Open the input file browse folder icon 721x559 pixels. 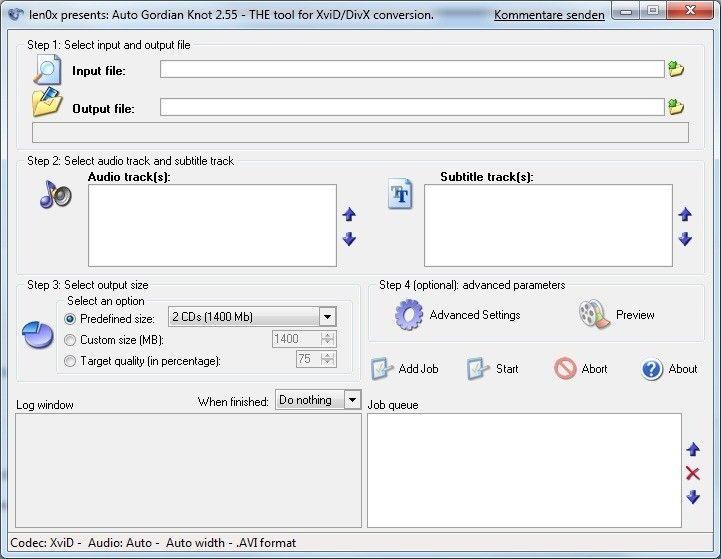pos(675,69)
